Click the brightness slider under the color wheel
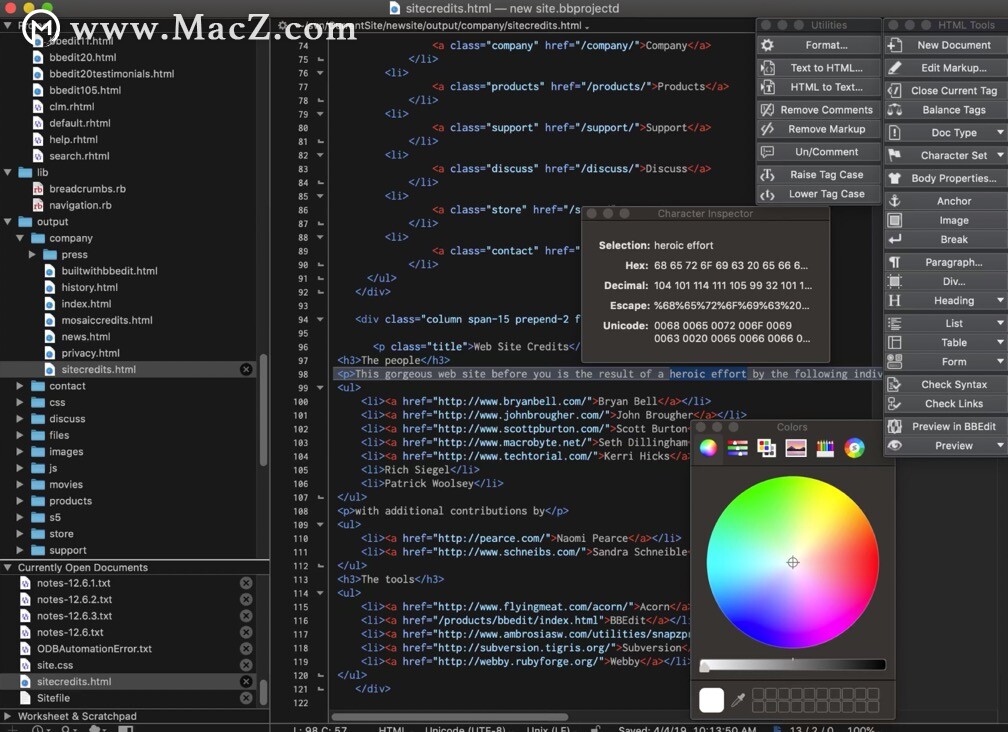The width and height of the screenshot is (1008, 732). 792,665
